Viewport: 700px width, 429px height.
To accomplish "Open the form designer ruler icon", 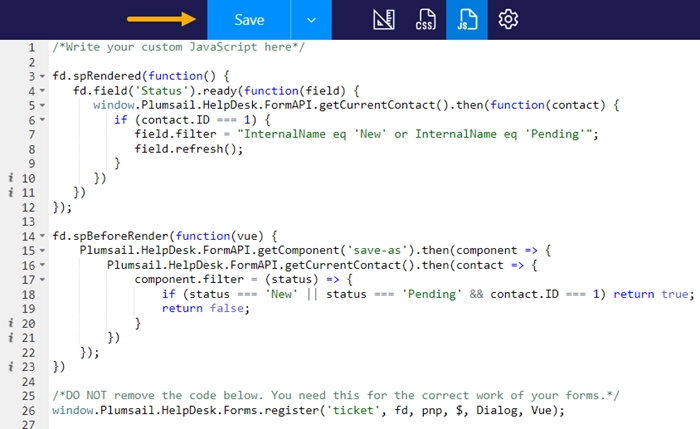I will click(x=383, y=20).
